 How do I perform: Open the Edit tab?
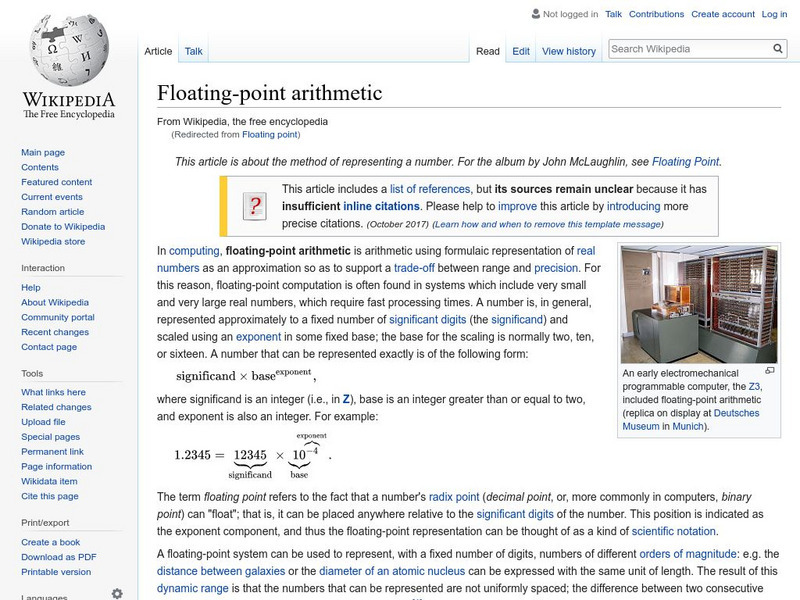click(521, 51)
